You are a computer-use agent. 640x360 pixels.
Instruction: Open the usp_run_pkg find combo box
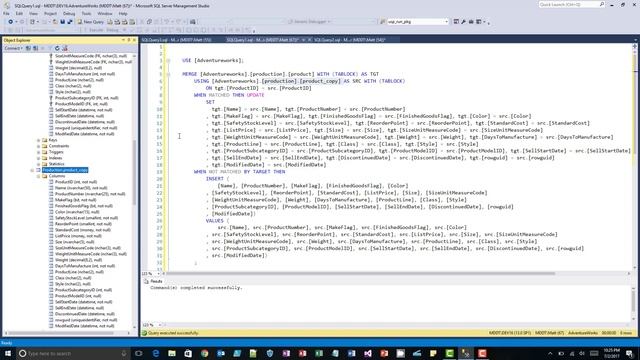[417, 22]
